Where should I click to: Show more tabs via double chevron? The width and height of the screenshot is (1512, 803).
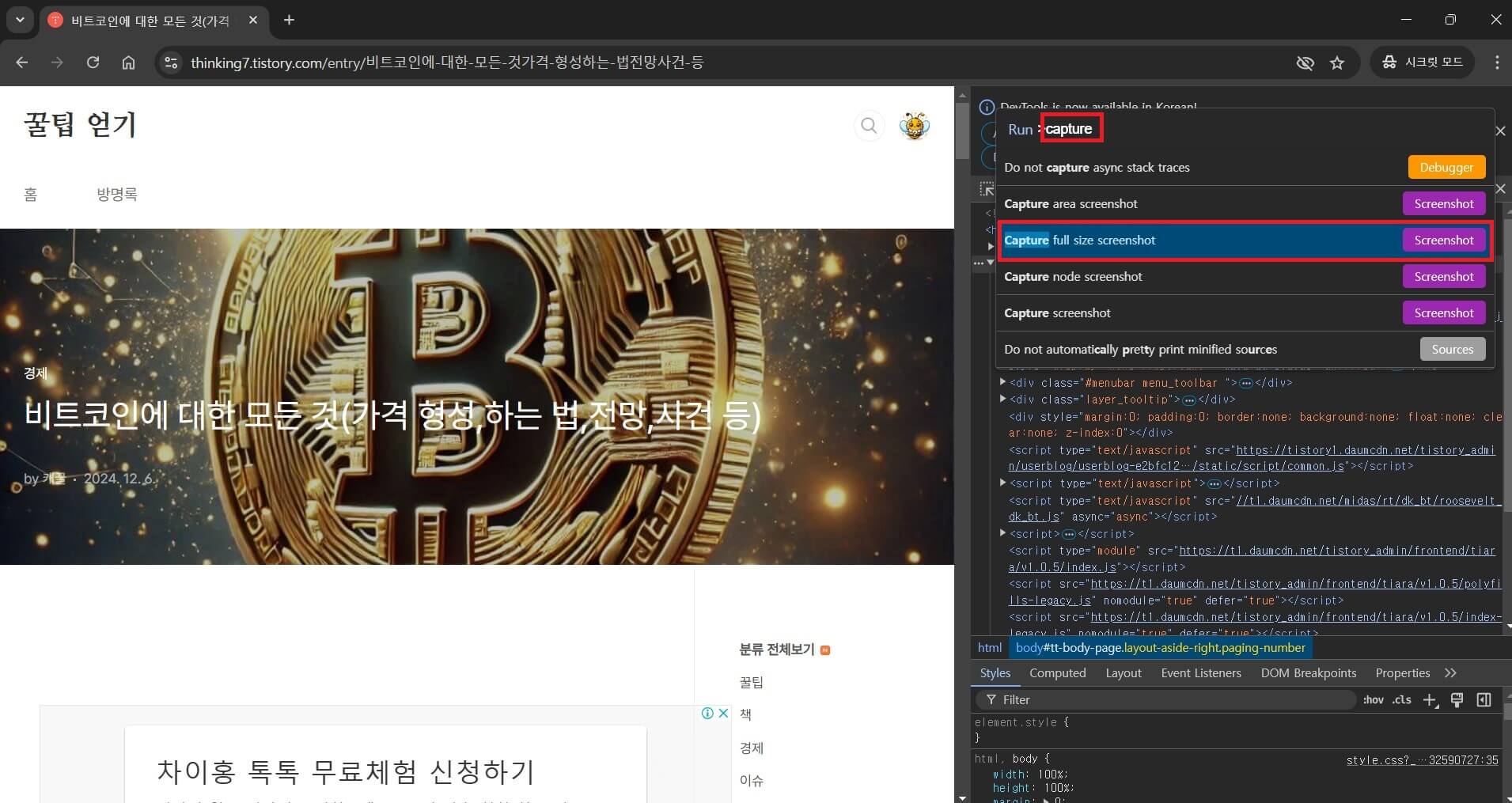pyautogui.click(x=1450, y=673)
